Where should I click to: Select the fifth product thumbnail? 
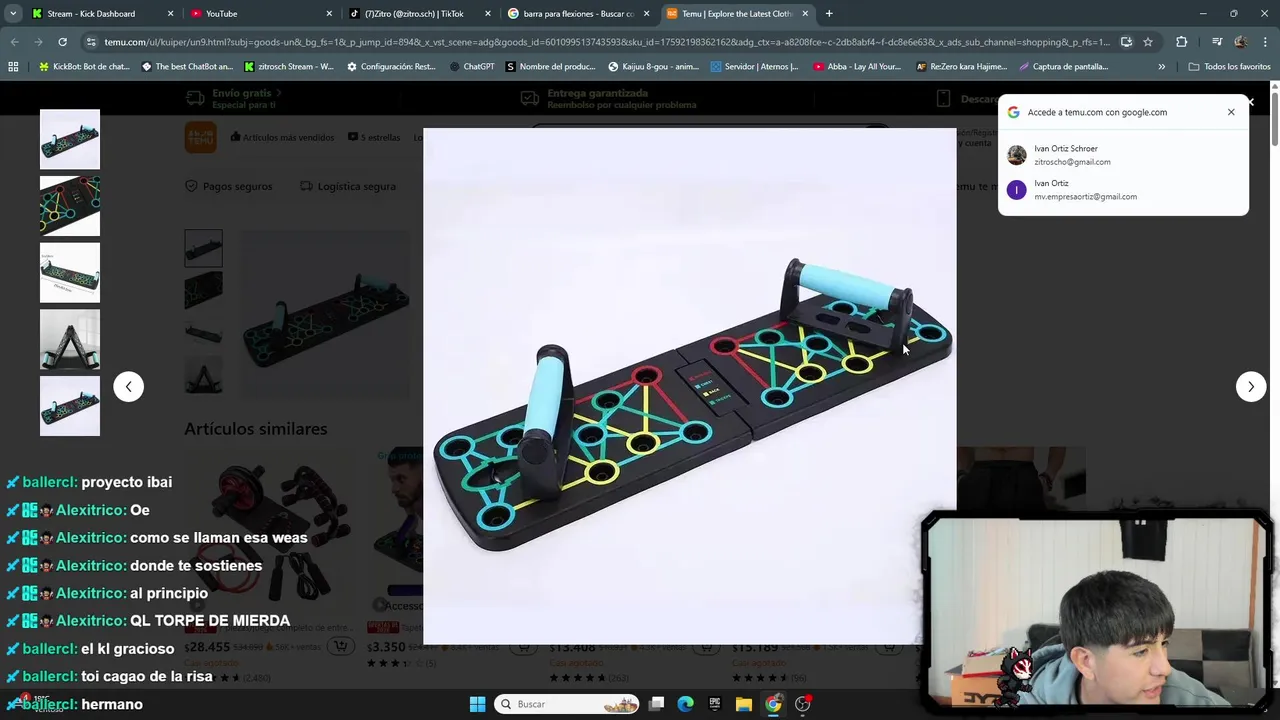tap(70, 406)
